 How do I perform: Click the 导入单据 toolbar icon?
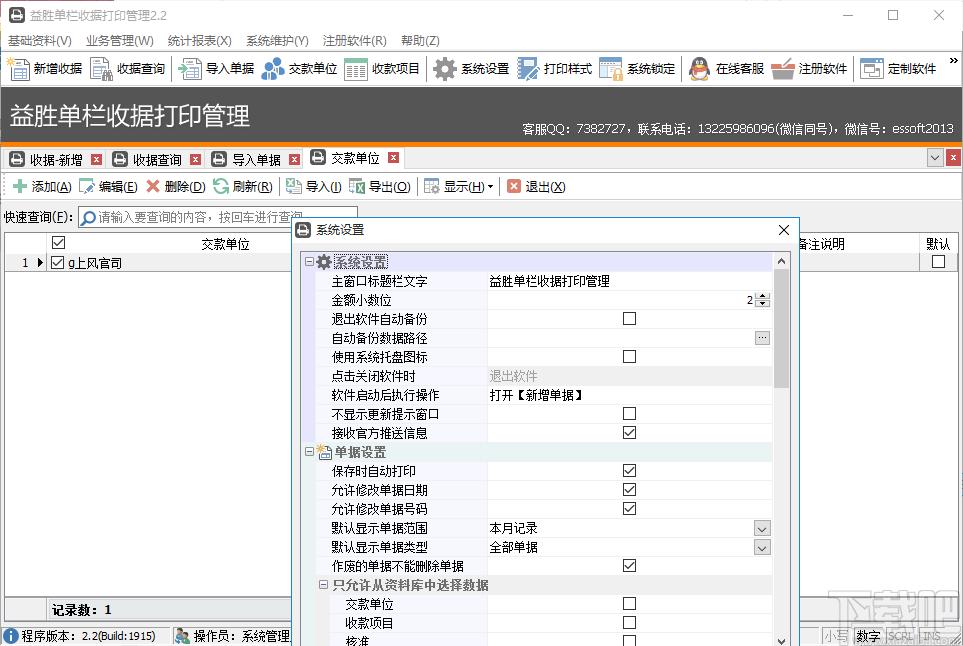[190, 68]
